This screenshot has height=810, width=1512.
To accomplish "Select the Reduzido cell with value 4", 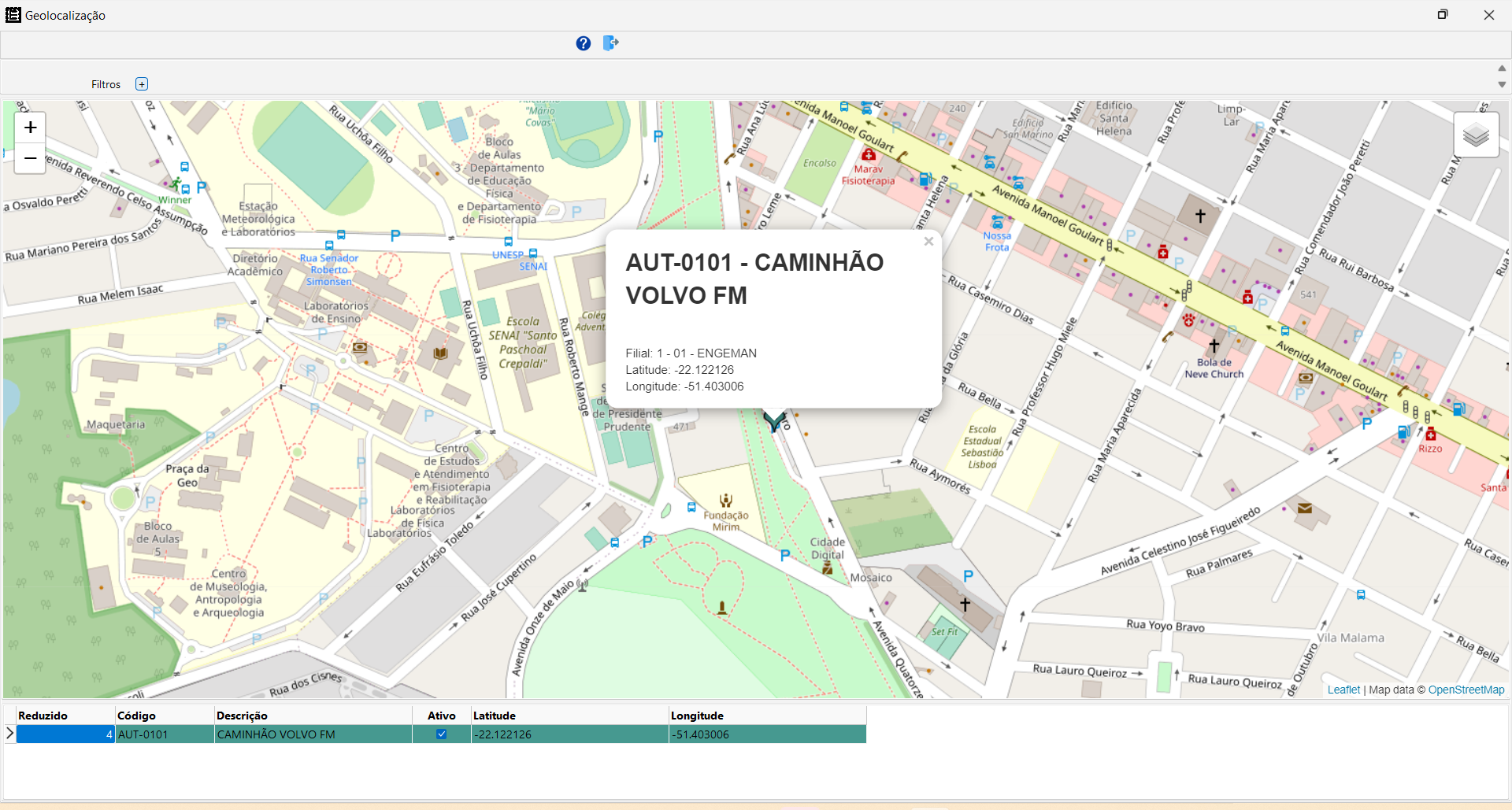I will pos(65,734).
